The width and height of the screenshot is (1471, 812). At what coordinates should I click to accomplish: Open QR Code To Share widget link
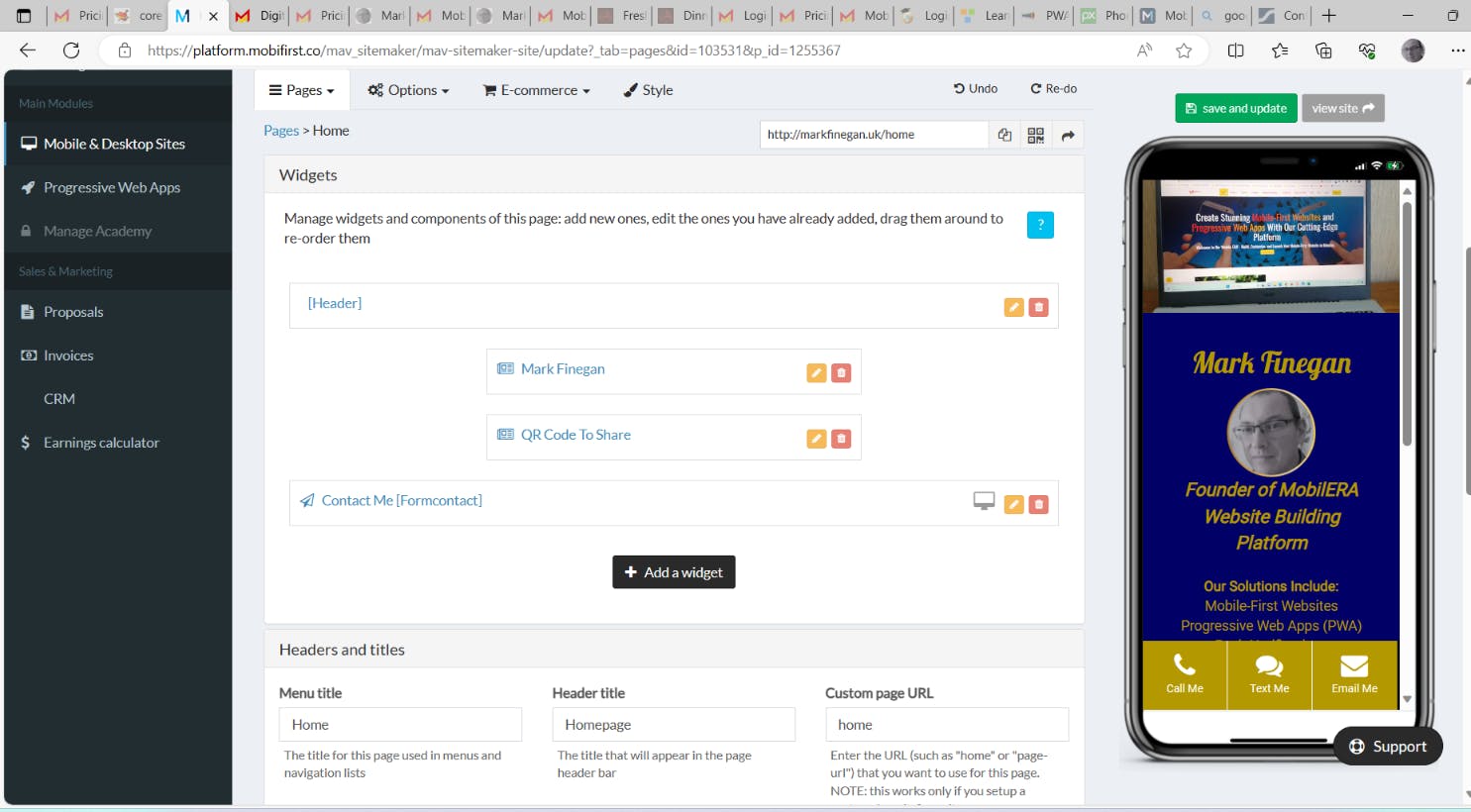tap(576, 435)
